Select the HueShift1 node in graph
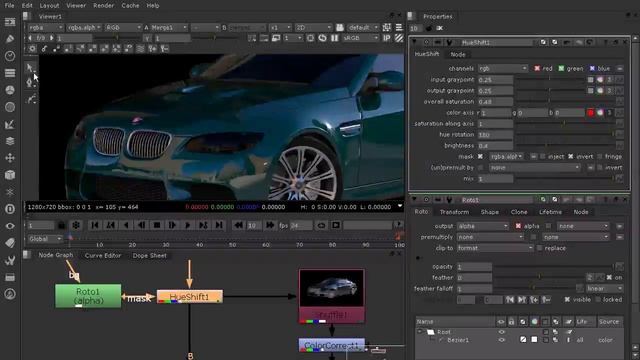The height and width of the screenshot is (360, 640). click(x=190, y=296)
